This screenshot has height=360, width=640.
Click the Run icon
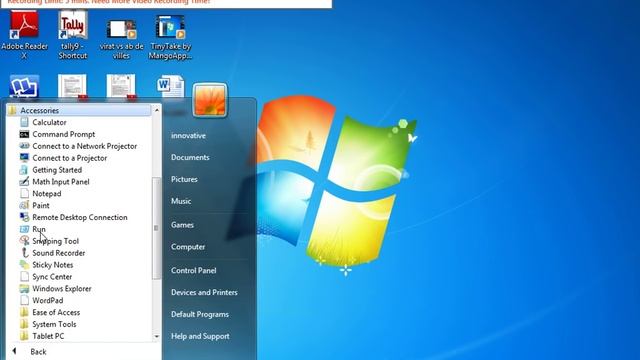[x=24, y=229]
